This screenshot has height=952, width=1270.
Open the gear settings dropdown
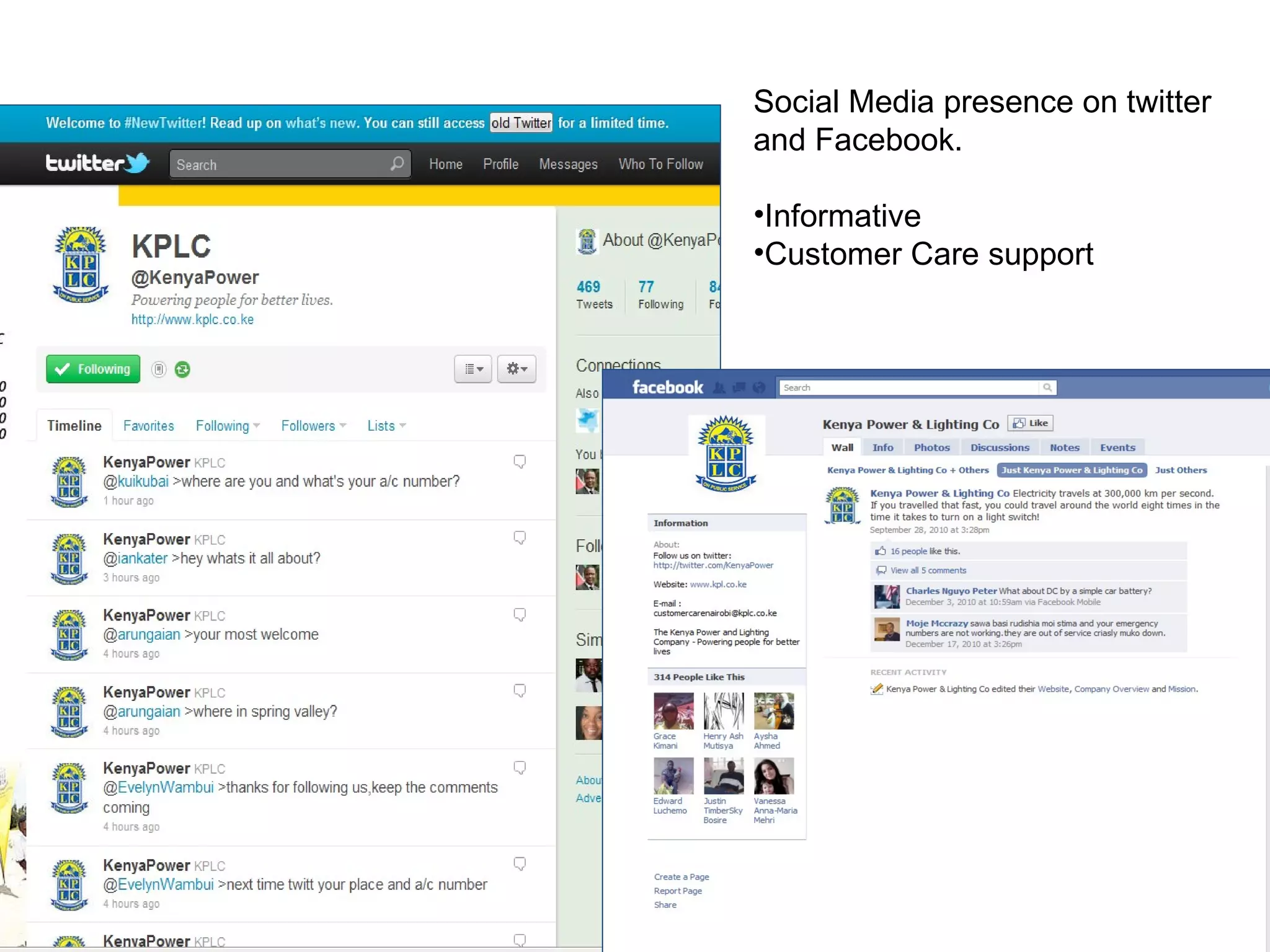pyautogui.click(x=517, y=369)
